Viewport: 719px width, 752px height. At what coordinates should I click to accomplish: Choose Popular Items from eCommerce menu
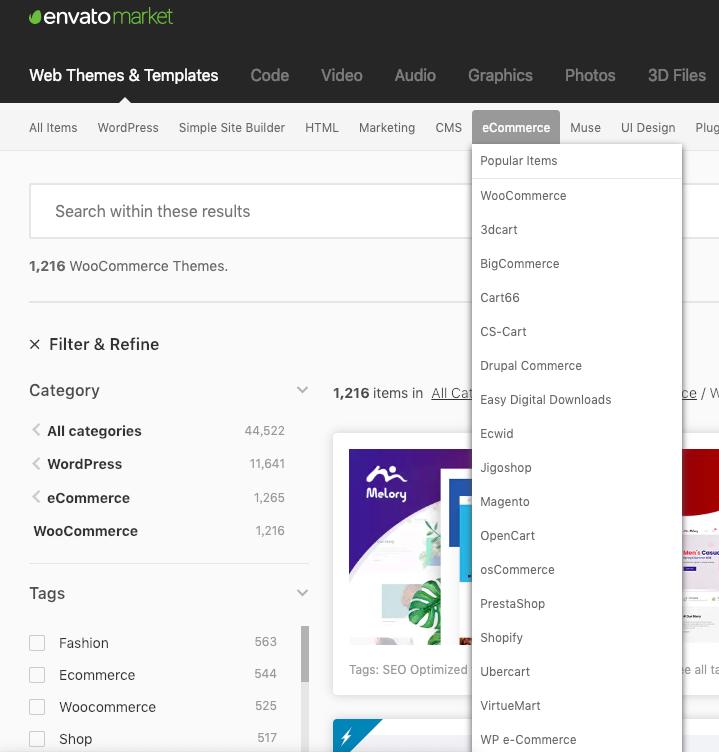(577, 161)
